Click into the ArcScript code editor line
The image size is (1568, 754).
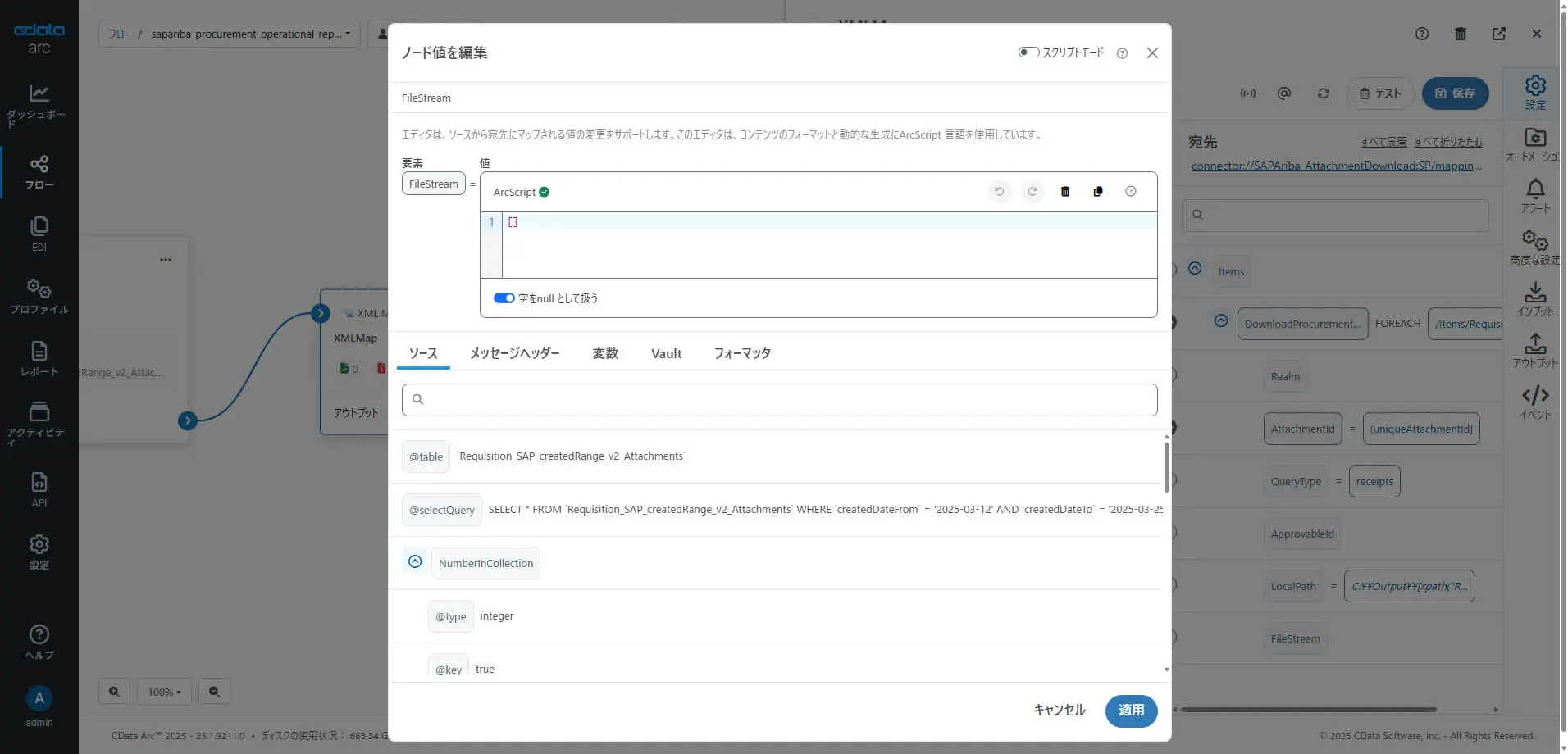click(x=829, y=222)
